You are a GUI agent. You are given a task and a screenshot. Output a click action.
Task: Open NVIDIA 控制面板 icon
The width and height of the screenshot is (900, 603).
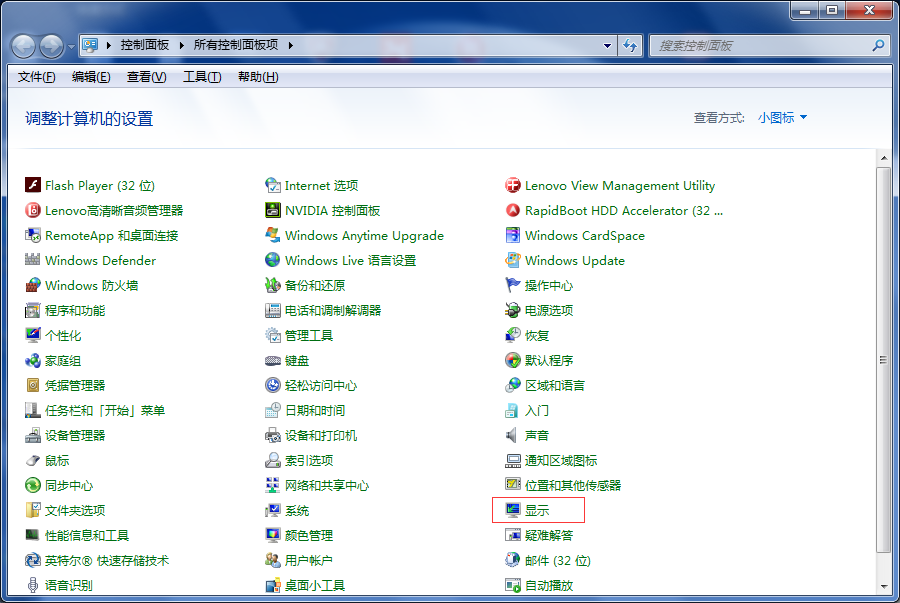point(273,210)
